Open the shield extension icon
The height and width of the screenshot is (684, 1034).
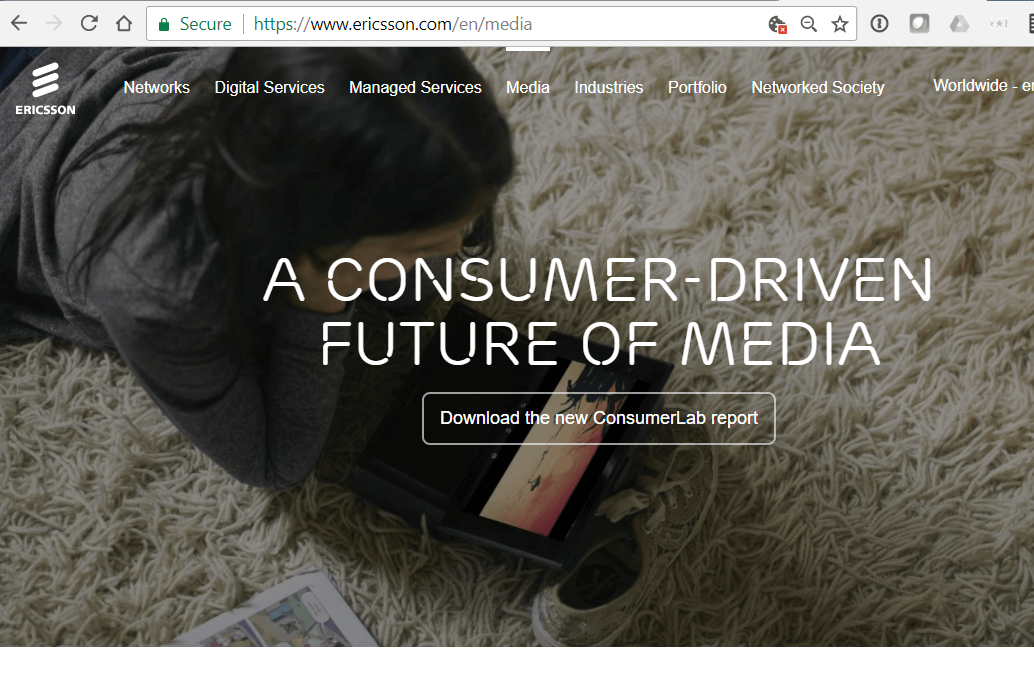pos(919,24)
